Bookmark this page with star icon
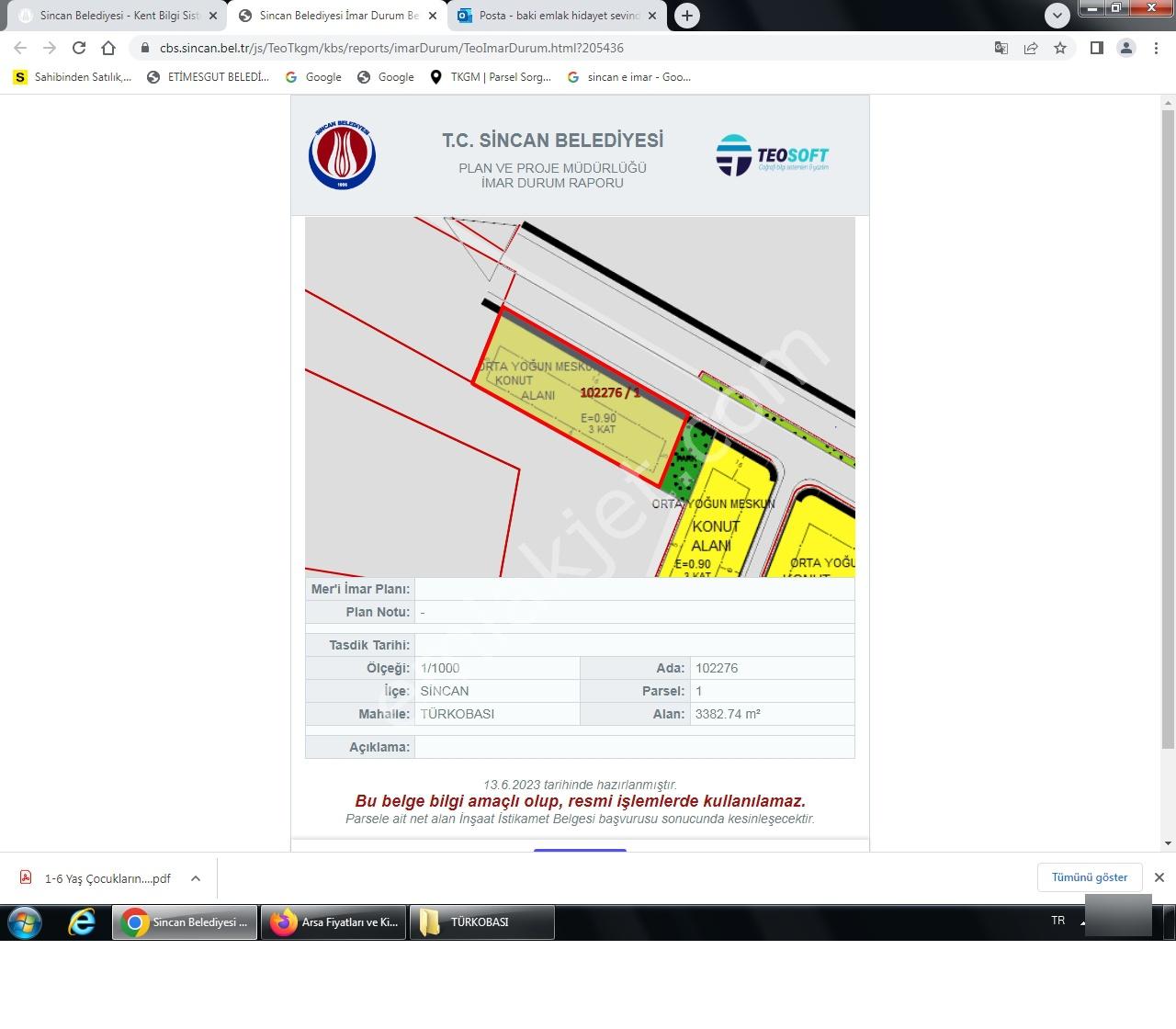 point(1060,48)
